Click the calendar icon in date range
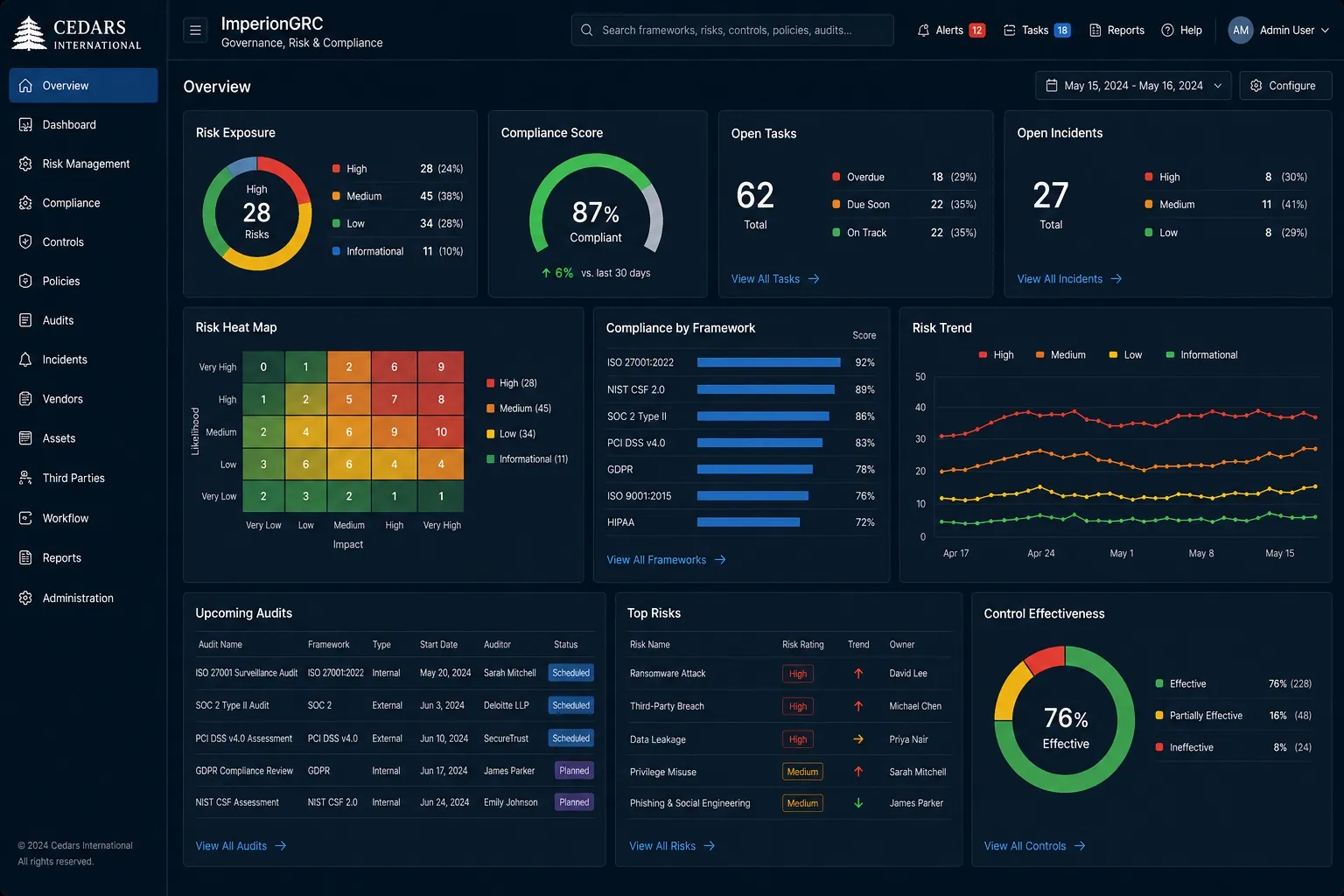1344x896 pixels. pos(1052,86)
